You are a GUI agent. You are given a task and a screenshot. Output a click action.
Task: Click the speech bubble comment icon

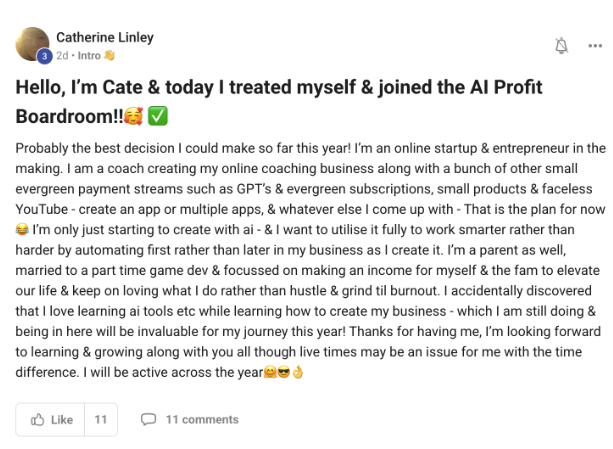(148, 419)
